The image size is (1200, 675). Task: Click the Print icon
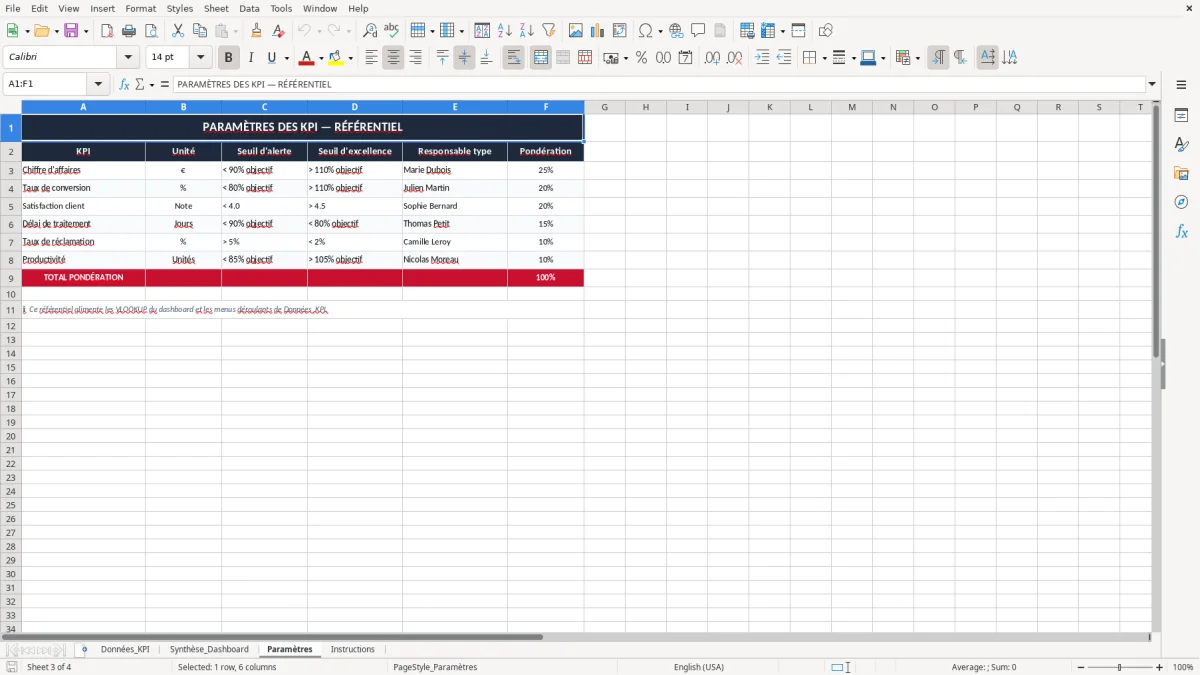129,31
